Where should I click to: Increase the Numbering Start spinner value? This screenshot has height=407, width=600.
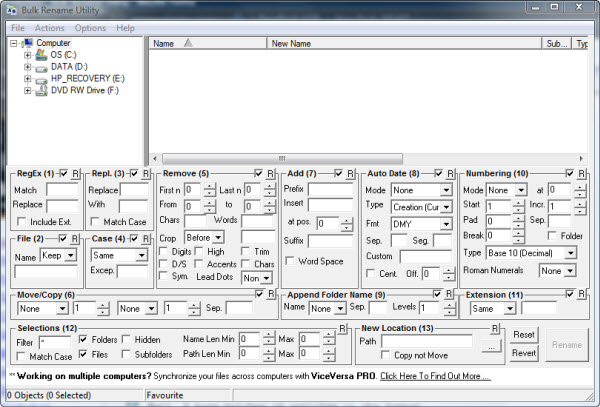point(518,203)
